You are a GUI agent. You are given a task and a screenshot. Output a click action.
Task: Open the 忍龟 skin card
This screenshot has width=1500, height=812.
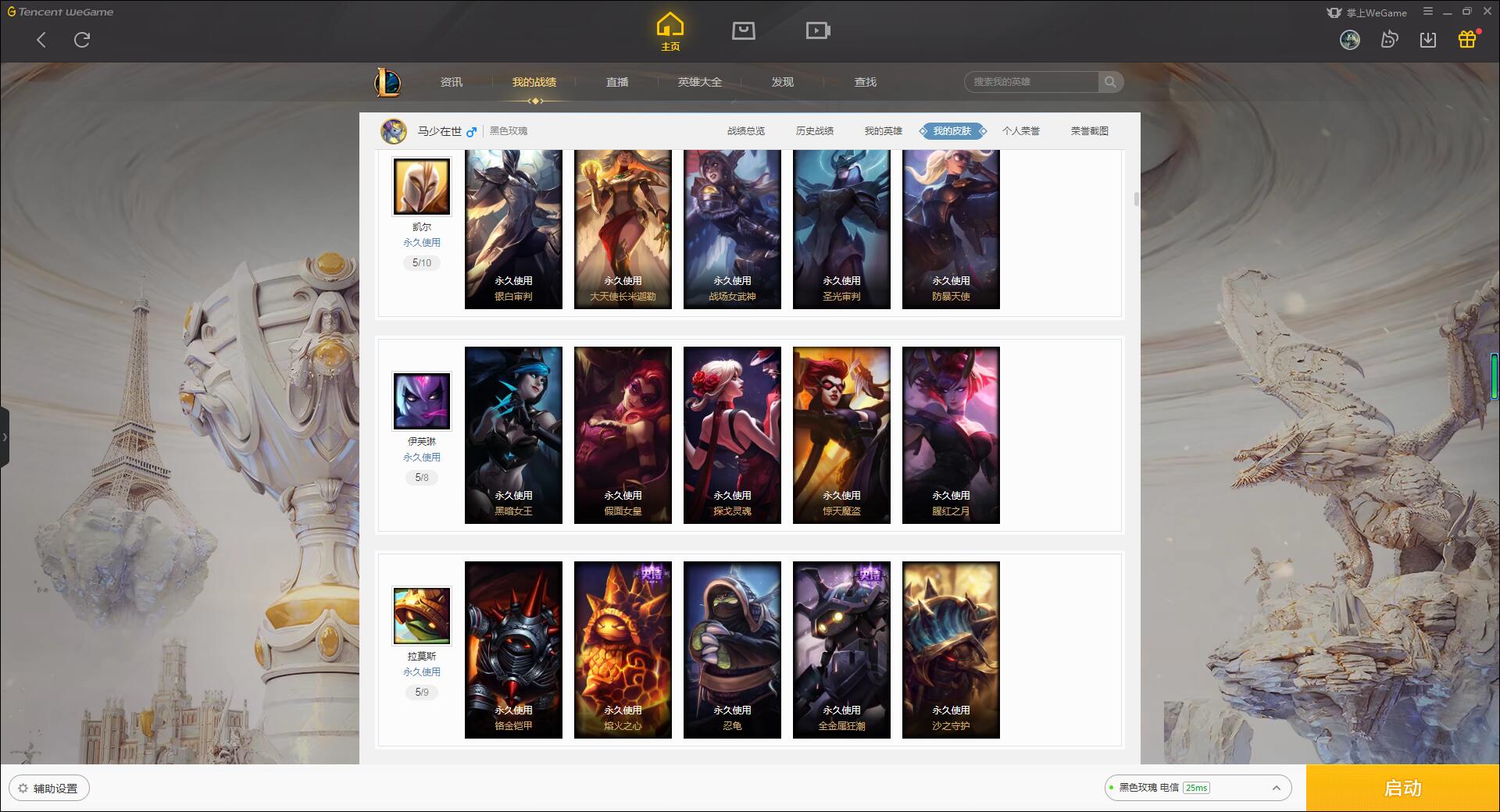(732, 650)
